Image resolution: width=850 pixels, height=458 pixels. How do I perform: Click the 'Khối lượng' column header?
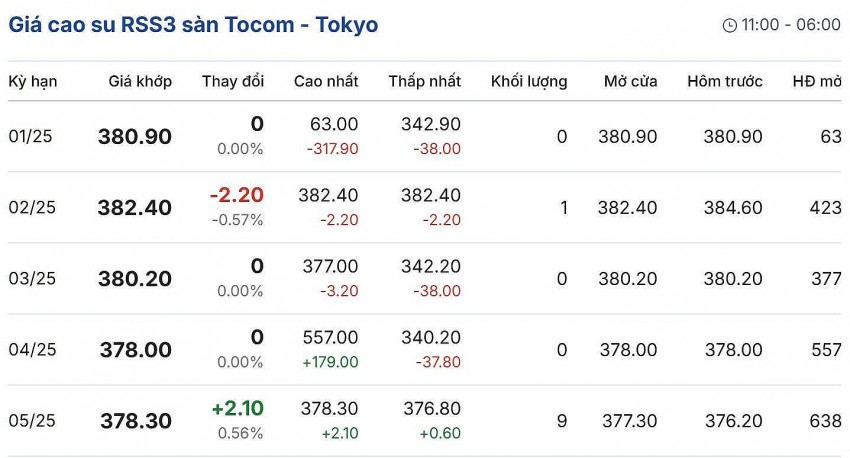[x=529, y=81]
